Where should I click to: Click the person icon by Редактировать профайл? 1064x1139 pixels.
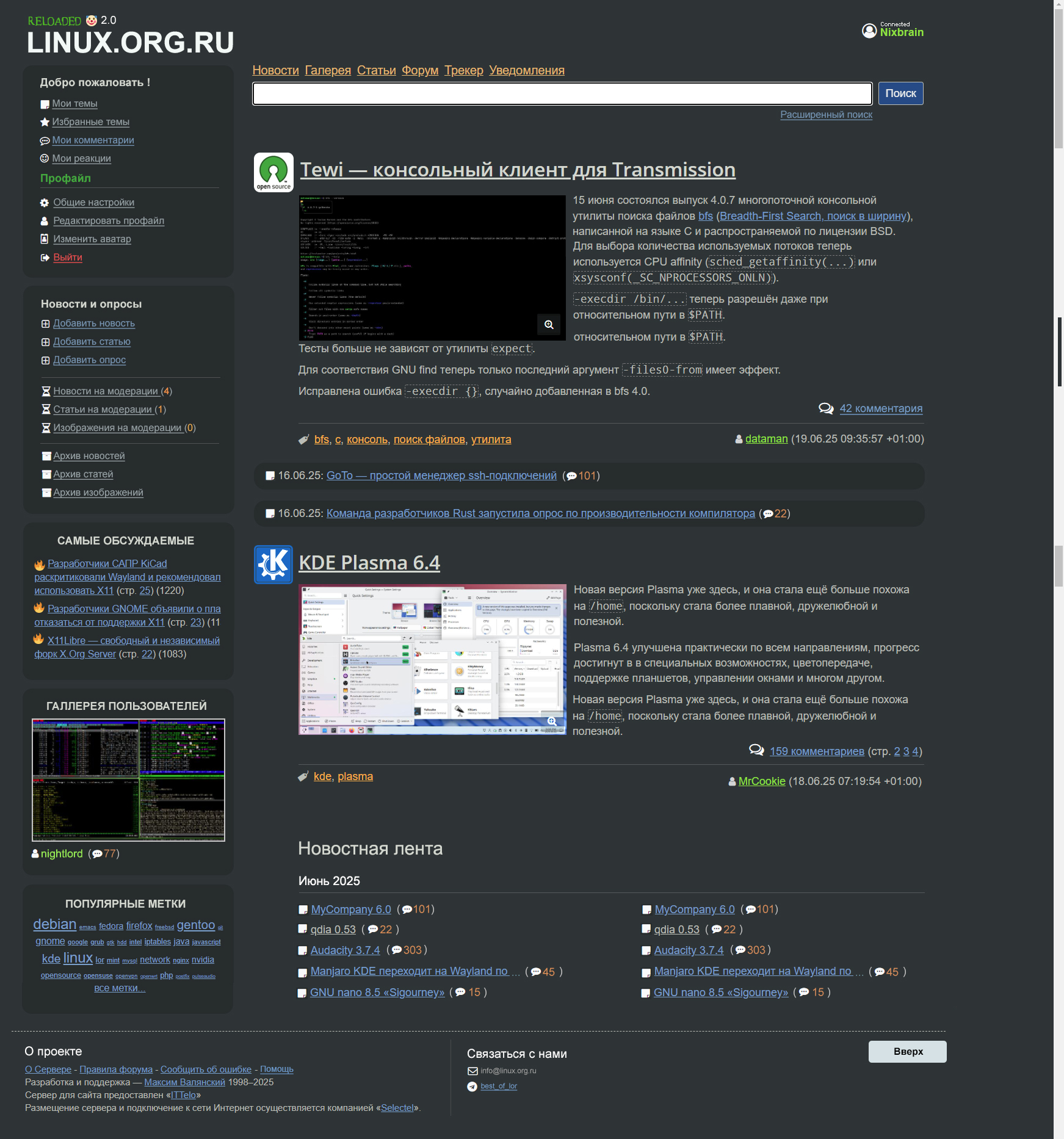pos(45,221)
